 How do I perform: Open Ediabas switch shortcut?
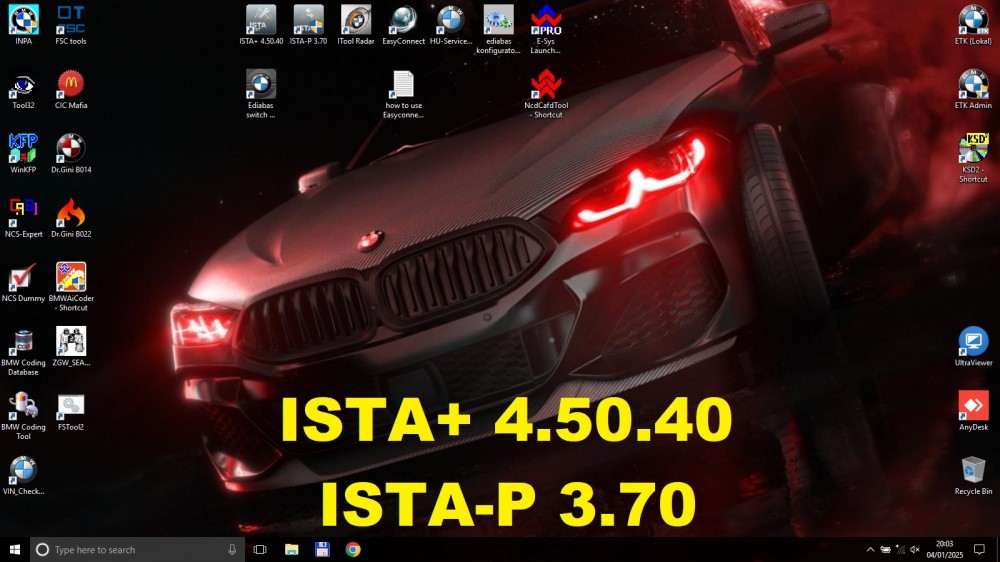tap(261, 93)
